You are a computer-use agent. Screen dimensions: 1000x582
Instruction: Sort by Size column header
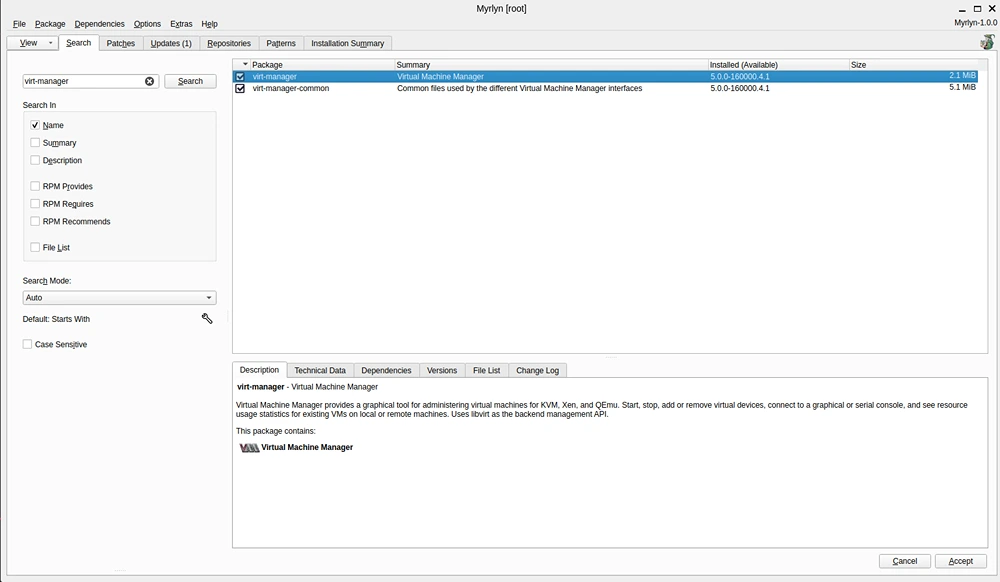tap(913, 64)
